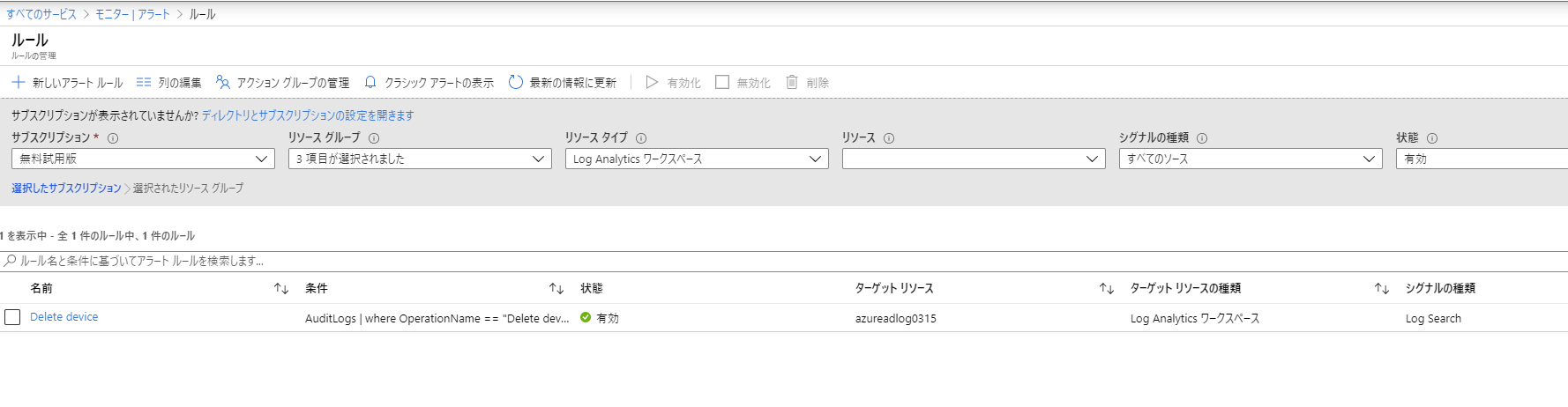The height and width of the screenshot is (407, 1568).
Task: Click the bell icon for classic alerts
Action: pos(370,82)
